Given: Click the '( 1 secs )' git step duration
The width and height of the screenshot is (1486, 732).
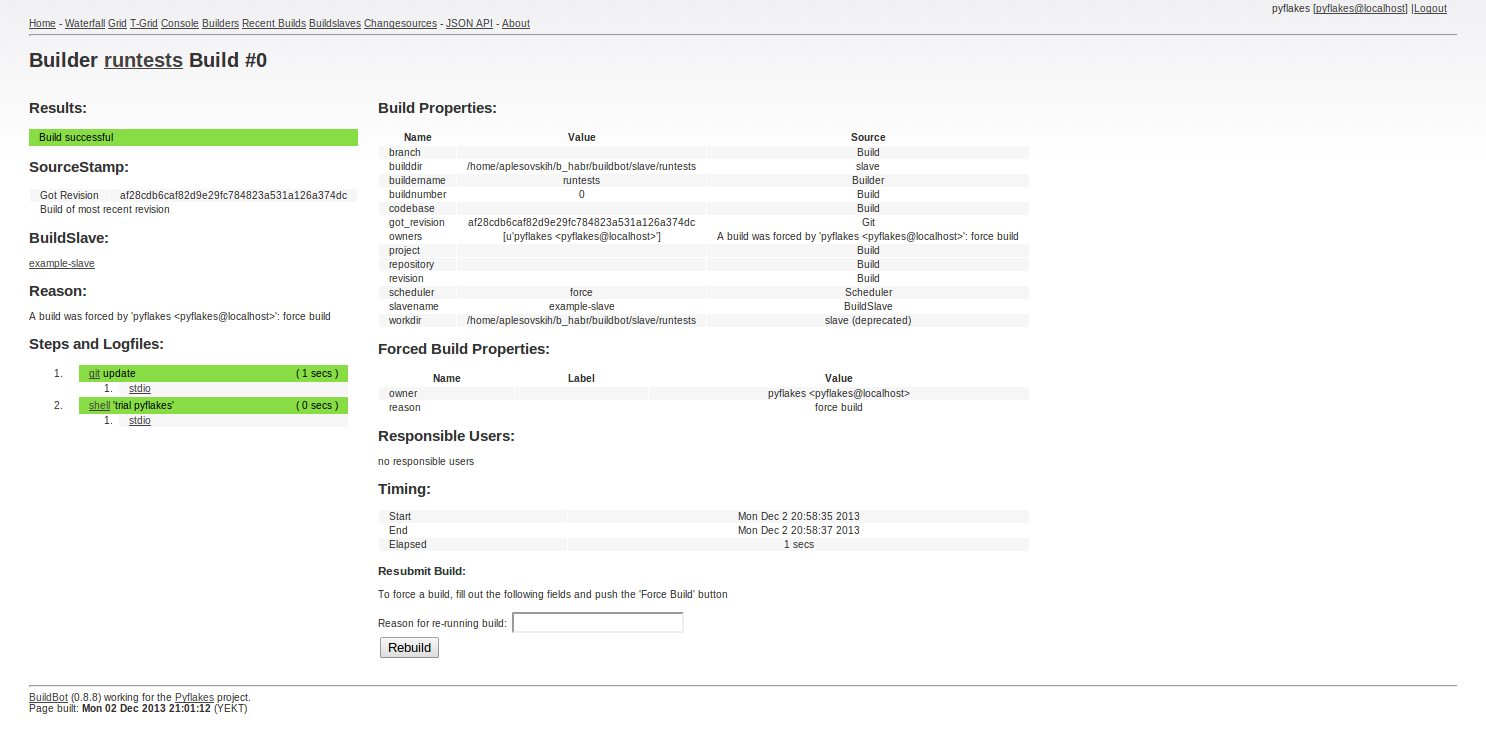Looking at the screenshot, I should [x=317, y=373].
